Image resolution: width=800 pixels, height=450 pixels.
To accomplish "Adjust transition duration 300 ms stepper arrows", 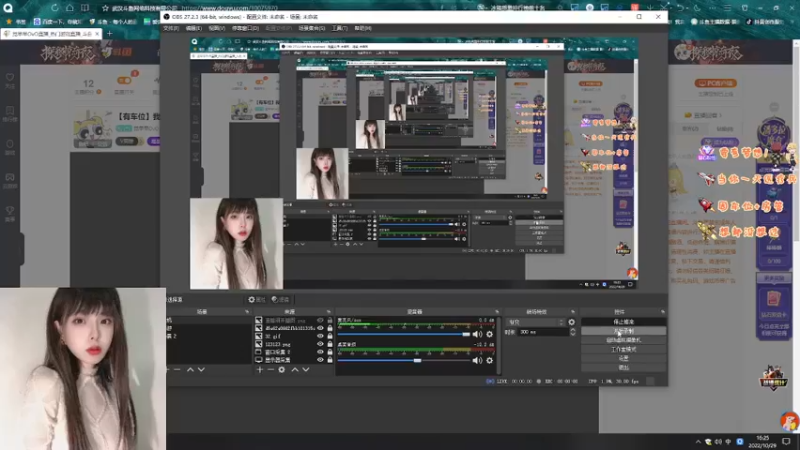I will [x=572, y=332].
